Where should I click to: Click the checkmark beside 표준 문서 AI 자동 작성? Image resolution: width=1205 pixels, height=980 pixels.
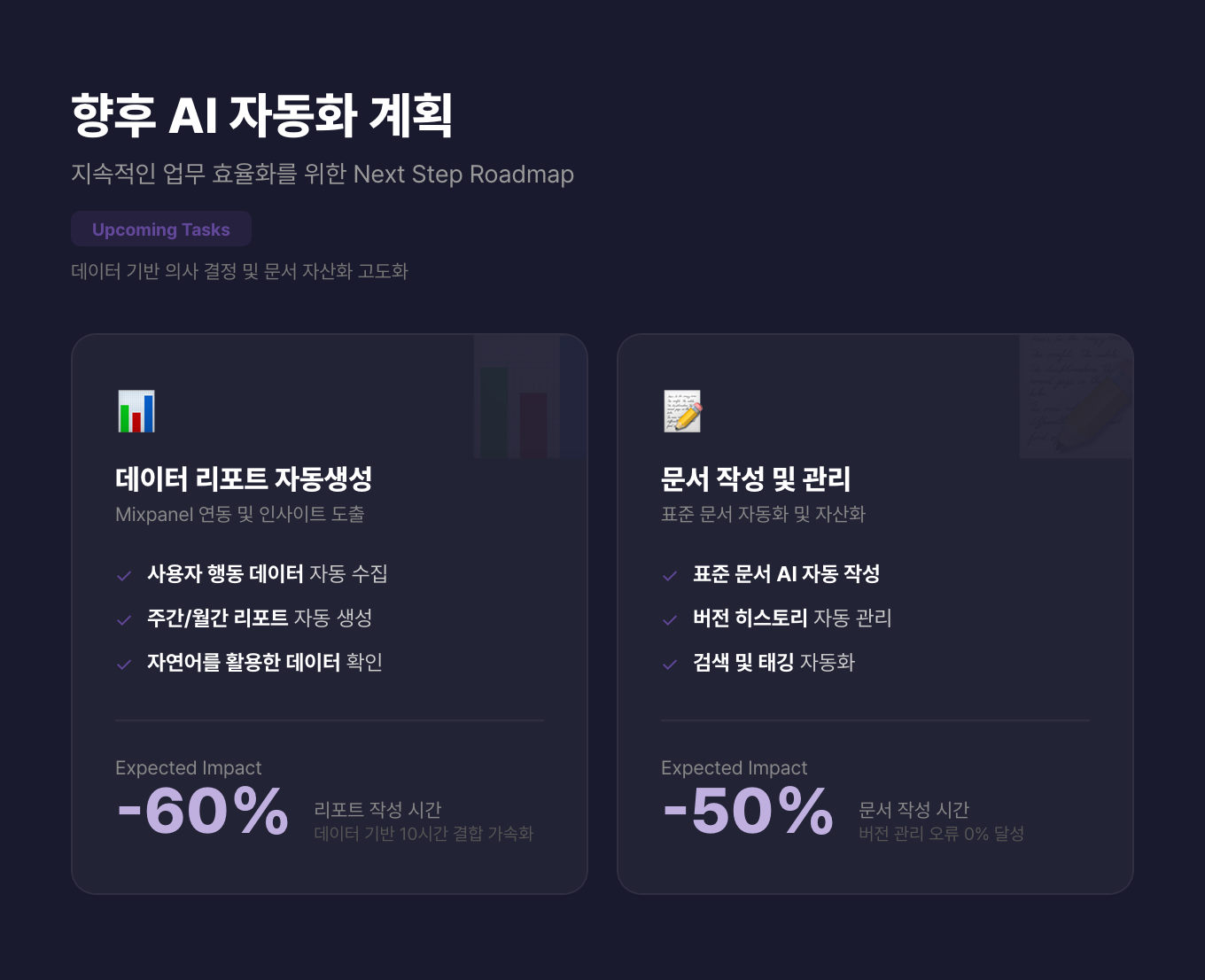pos(670,576)
